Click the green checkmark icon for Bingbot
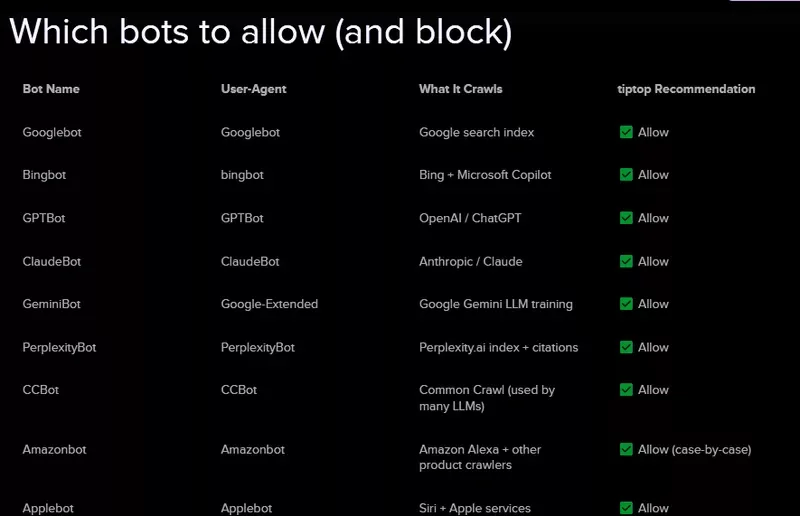 [x=626, y=175]
